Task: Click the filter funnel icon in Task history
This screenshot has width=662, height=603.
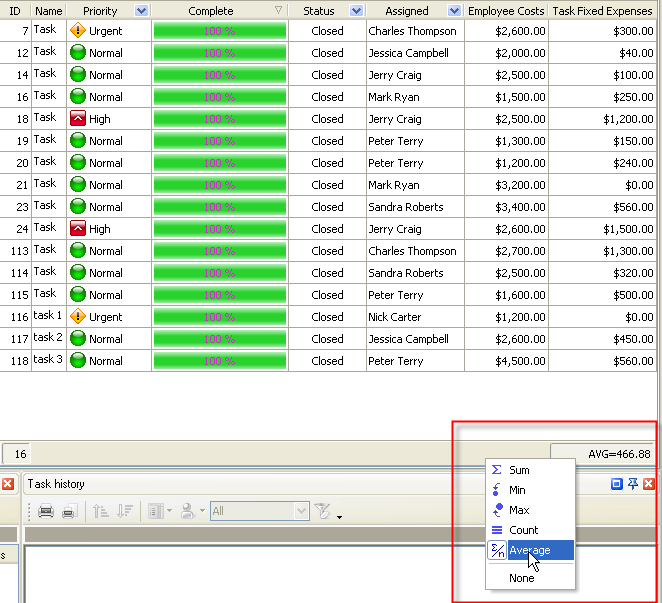Action: click(x=322, y=511)
